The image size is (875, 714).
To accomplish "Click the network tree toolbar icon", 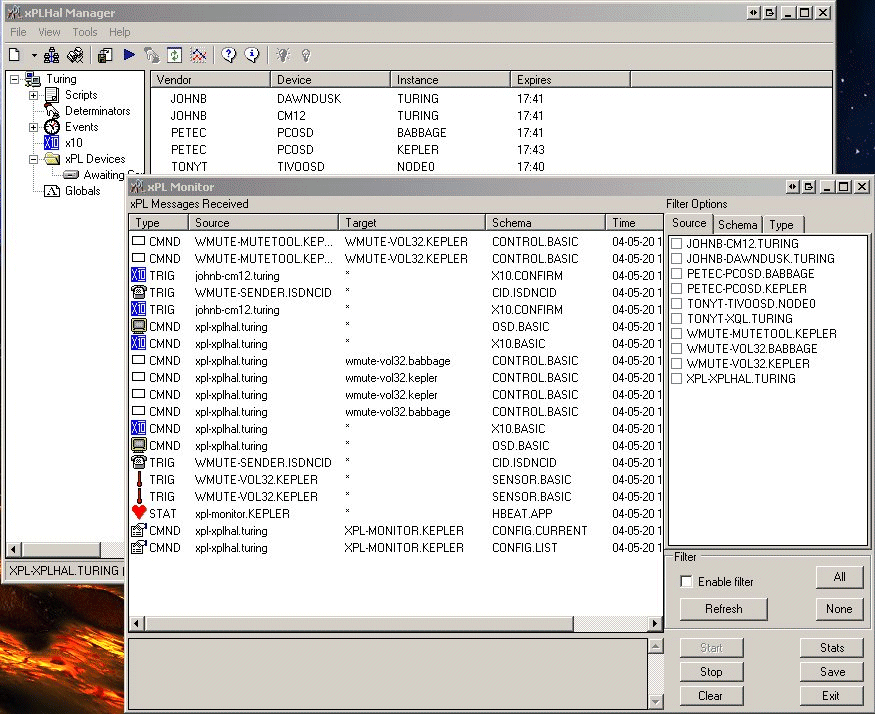I will coord(52,56).
